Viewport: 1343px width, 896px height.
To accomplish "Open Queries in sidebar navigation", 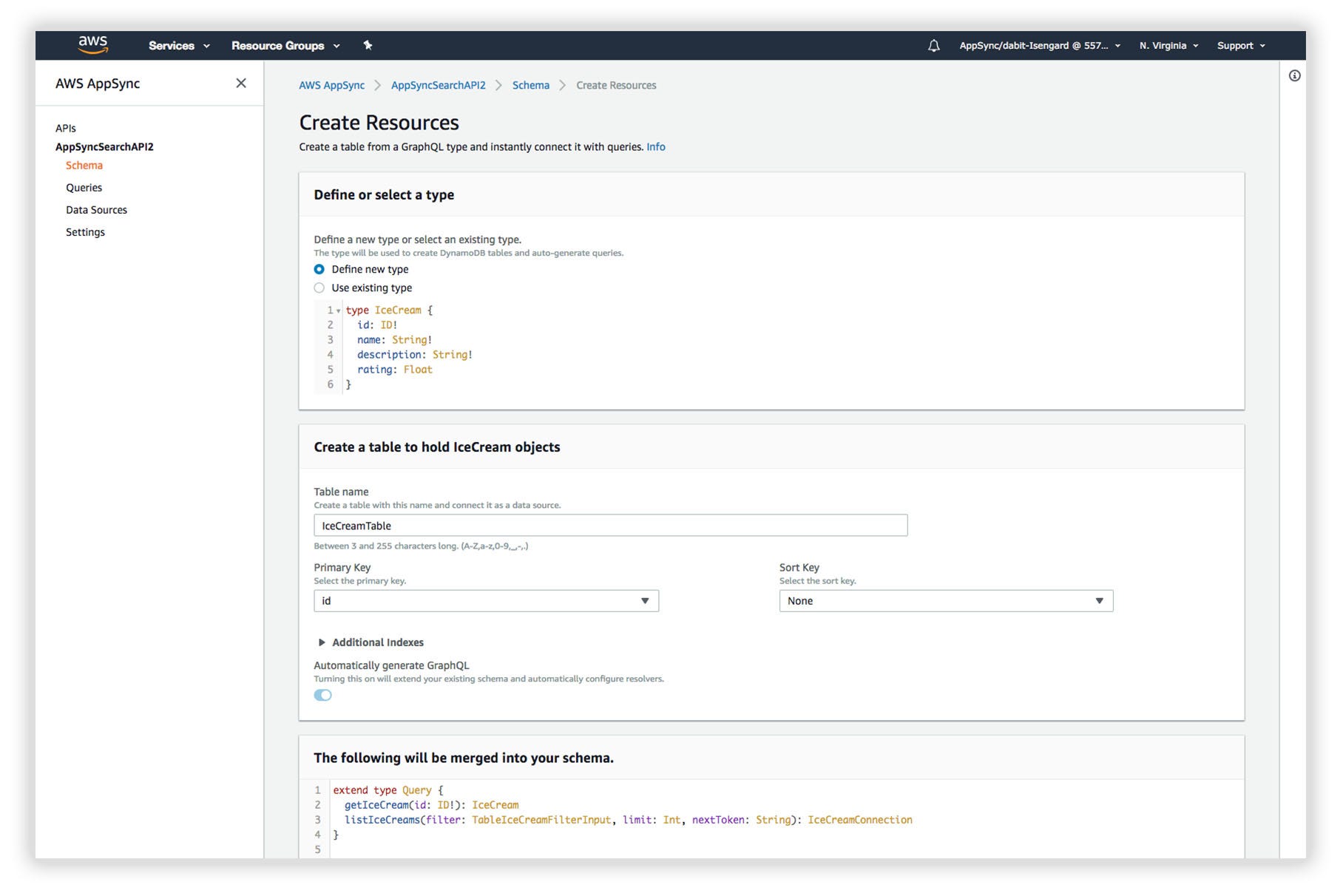I will point(84,188).
